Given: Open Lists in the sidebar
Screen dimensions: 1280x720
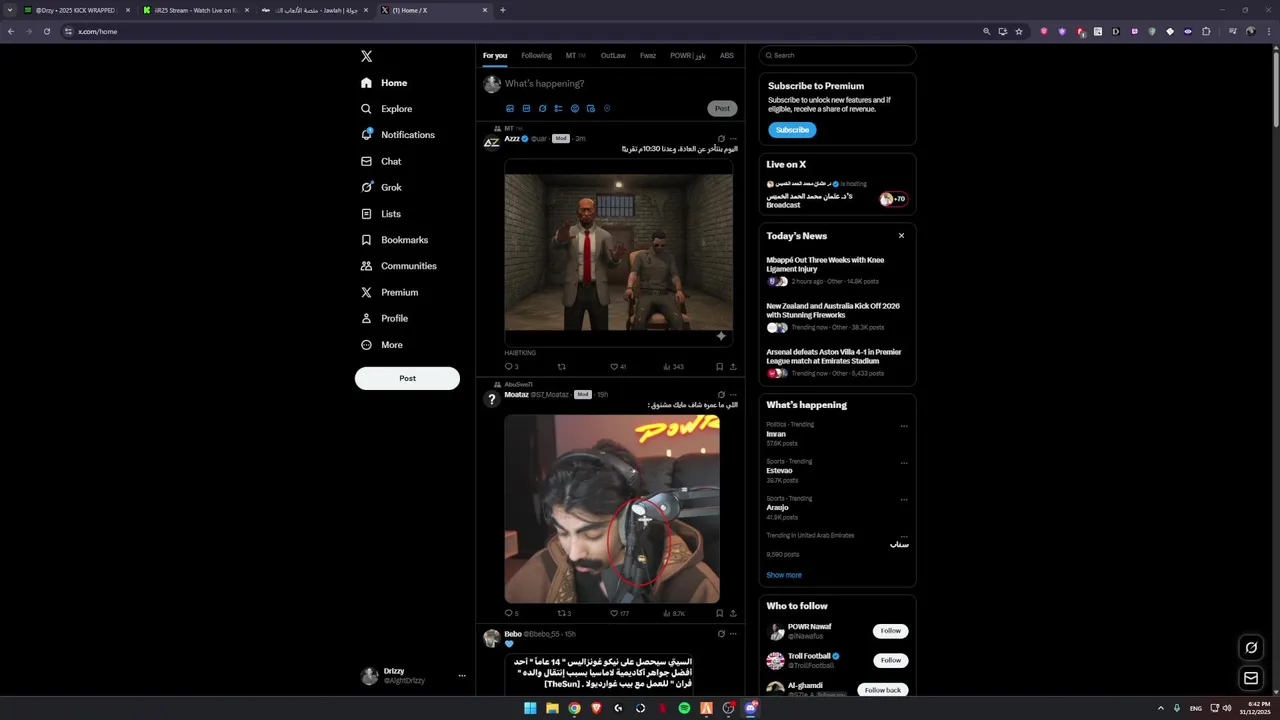Looking at the screenshot, I should tap(381, 214).
